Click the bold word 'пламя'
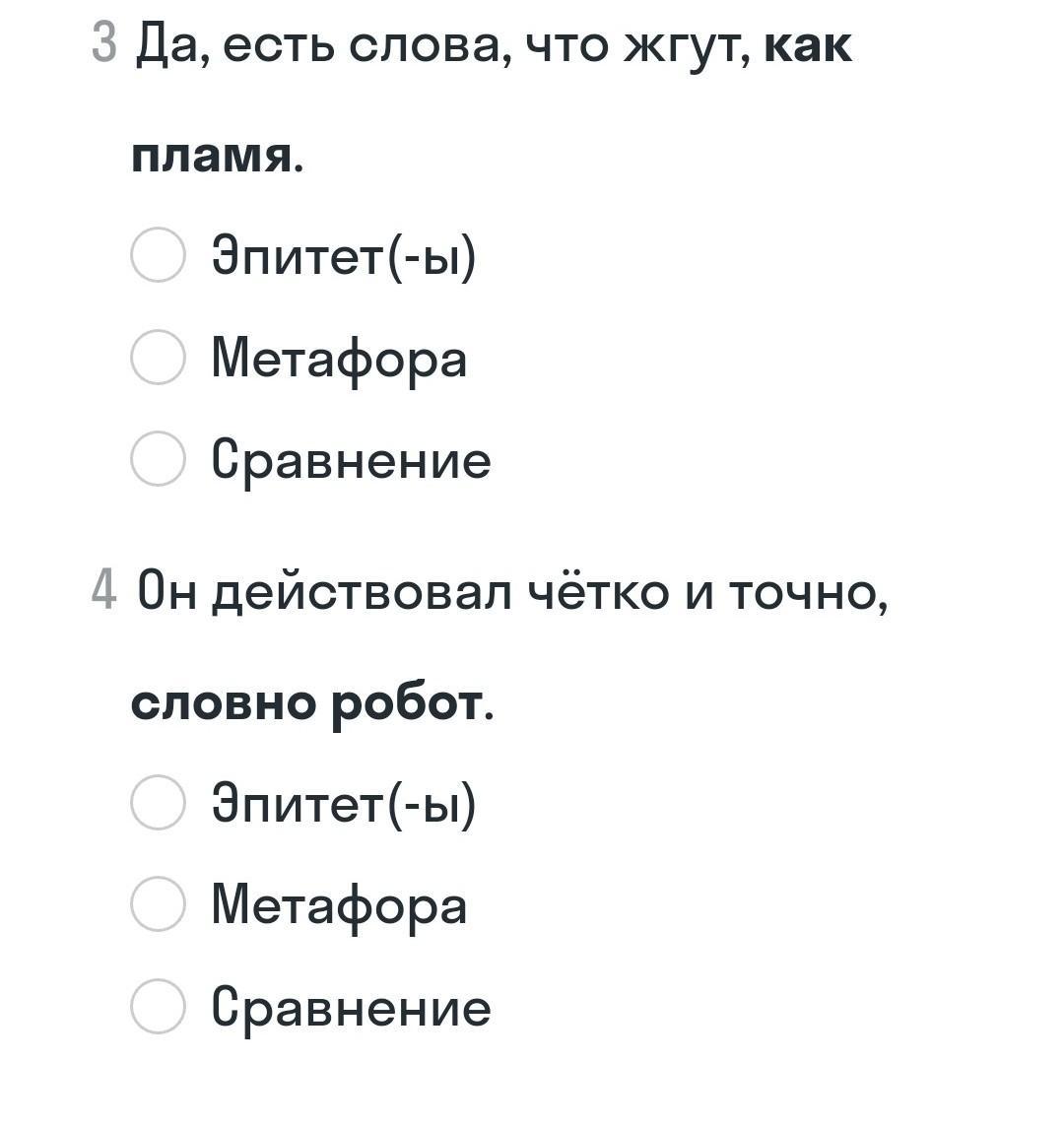Viewport: 1064px width, 1128px height. (212, 156)
